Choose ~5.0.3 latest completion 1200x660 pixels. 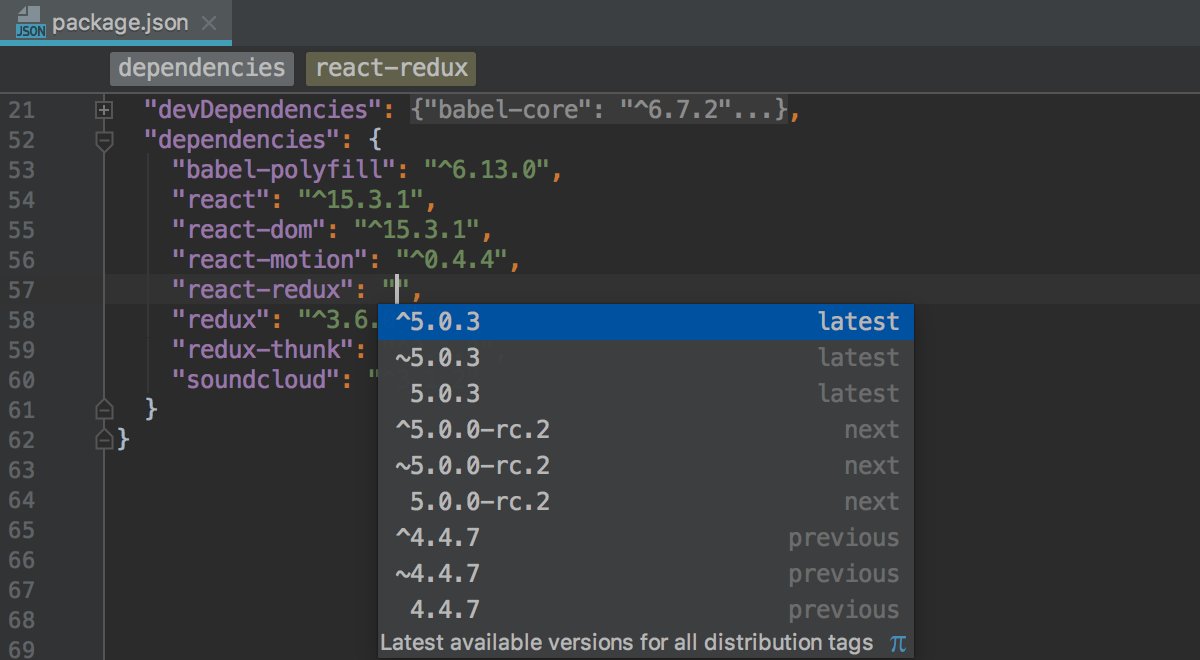click(x=645, y=358)
